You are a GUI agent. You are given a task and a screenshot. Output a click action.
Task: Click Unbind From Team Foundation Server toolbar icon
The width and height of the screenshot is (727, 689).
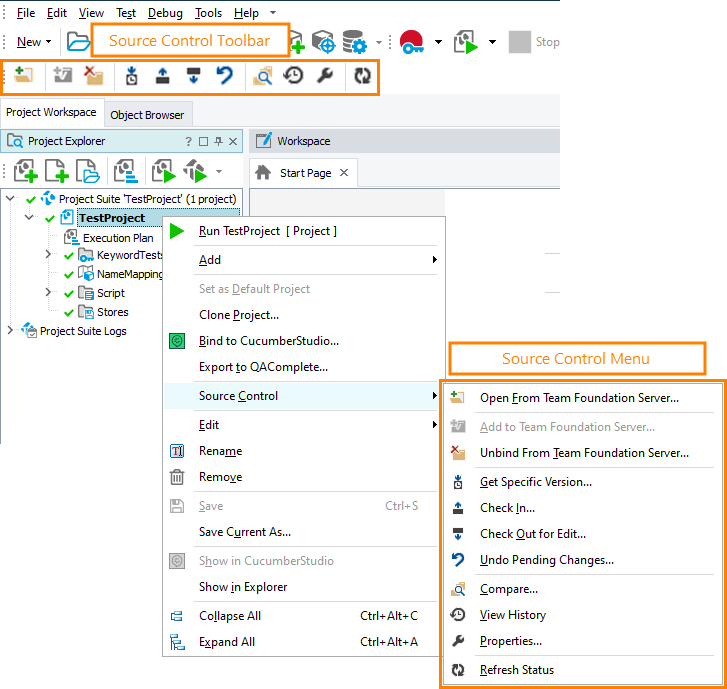click(93, 76)
